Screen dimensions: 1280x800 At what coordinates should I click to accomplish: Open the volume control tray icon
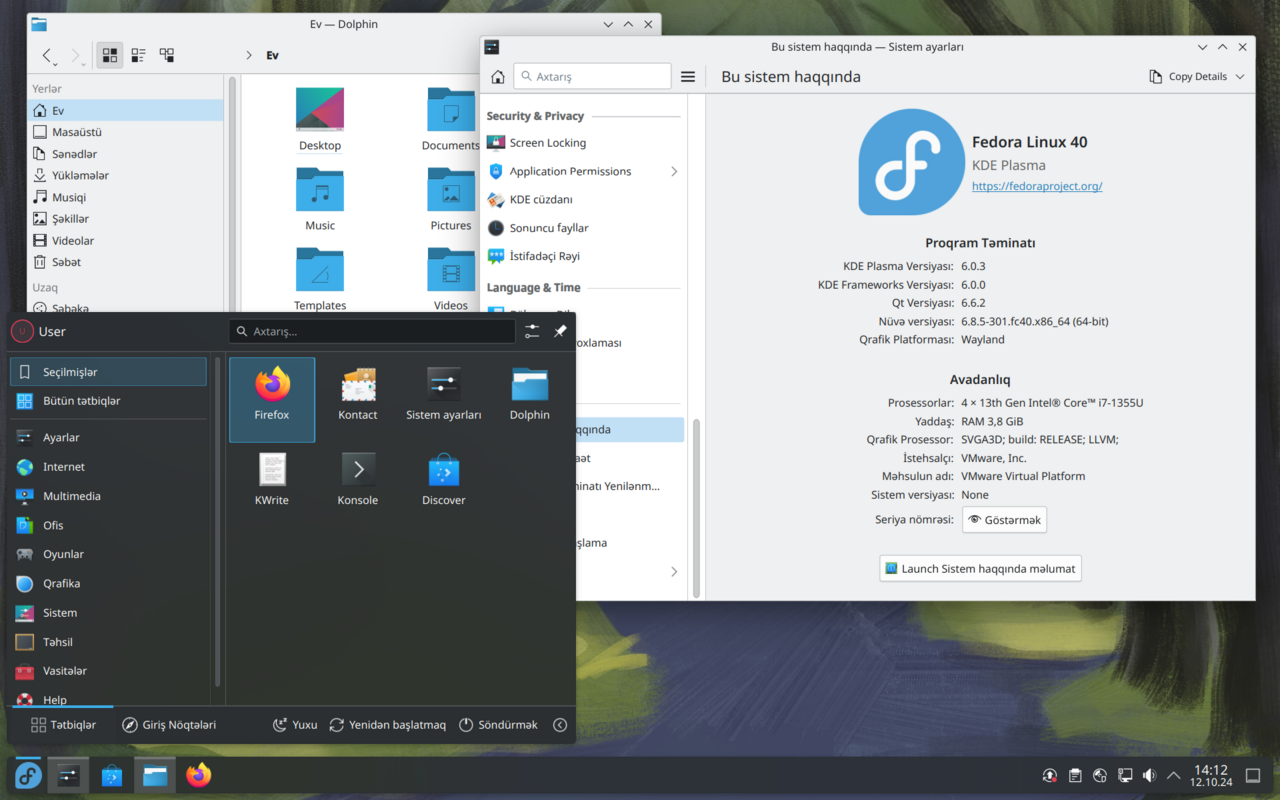click(1150, 775)
